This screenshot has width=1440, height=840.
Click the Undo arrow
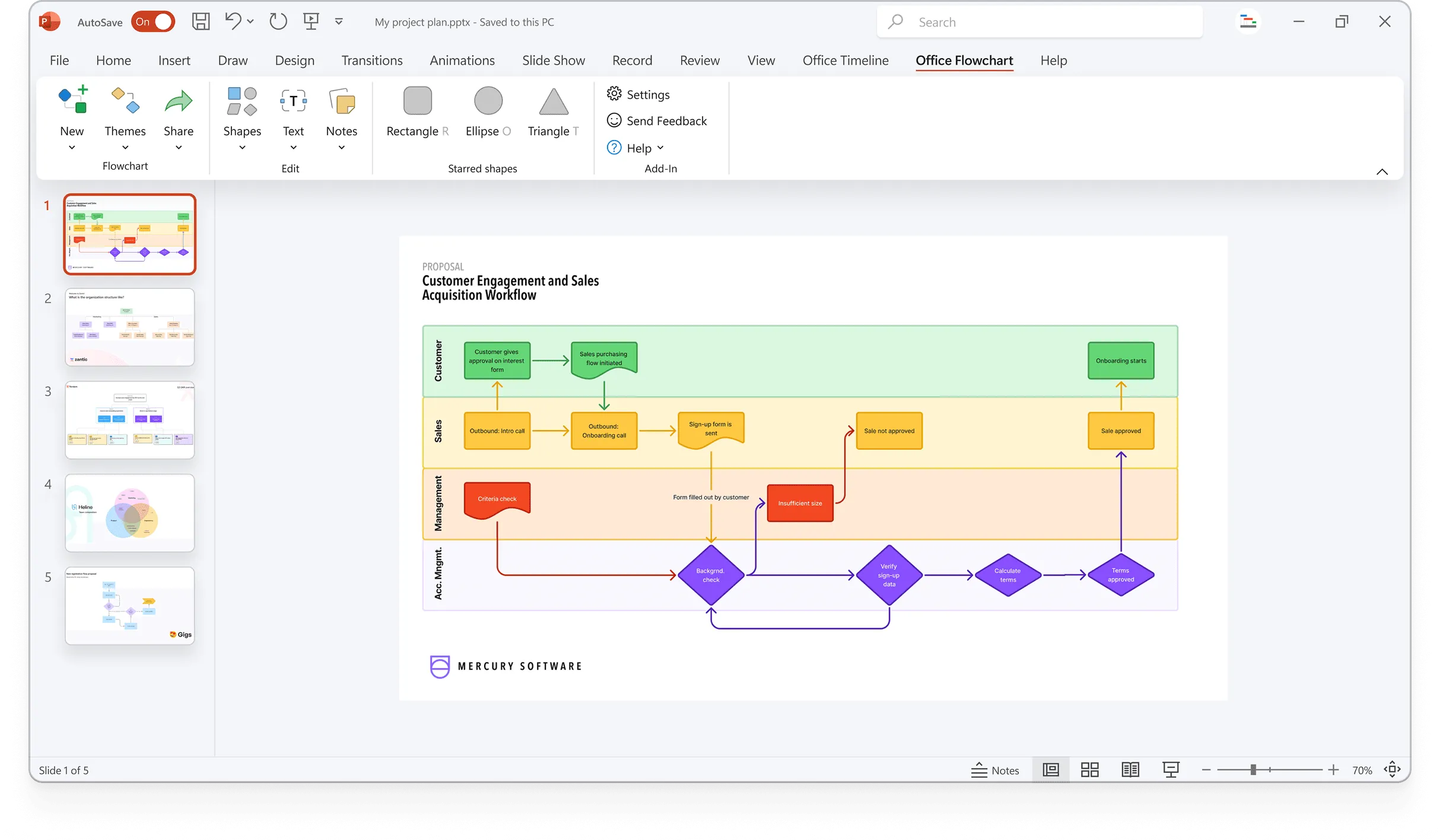(233, 21)
